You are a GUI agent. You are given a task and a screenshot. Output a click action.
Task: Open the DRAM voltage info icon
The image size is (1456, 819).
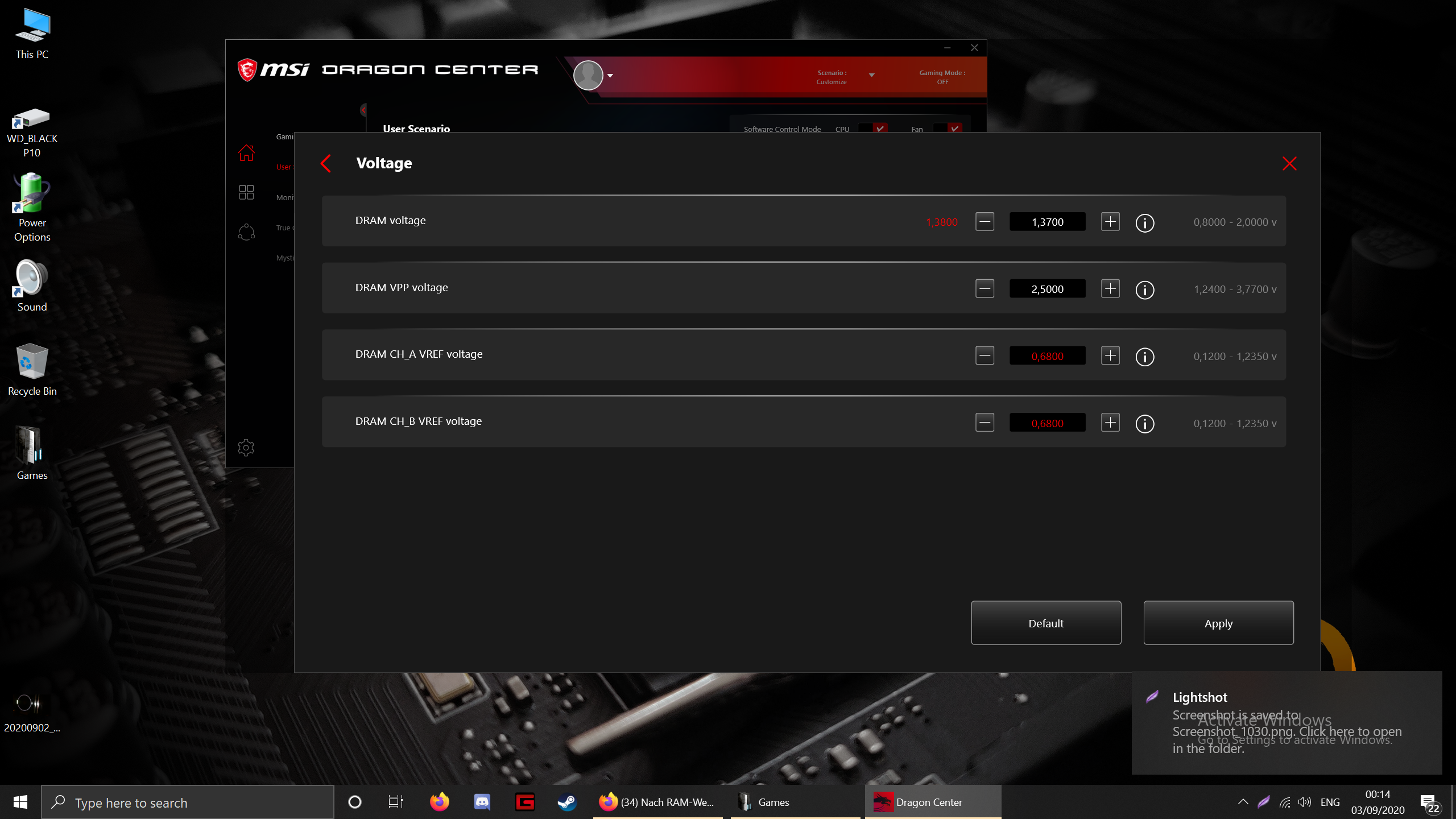click(1144, 222)
